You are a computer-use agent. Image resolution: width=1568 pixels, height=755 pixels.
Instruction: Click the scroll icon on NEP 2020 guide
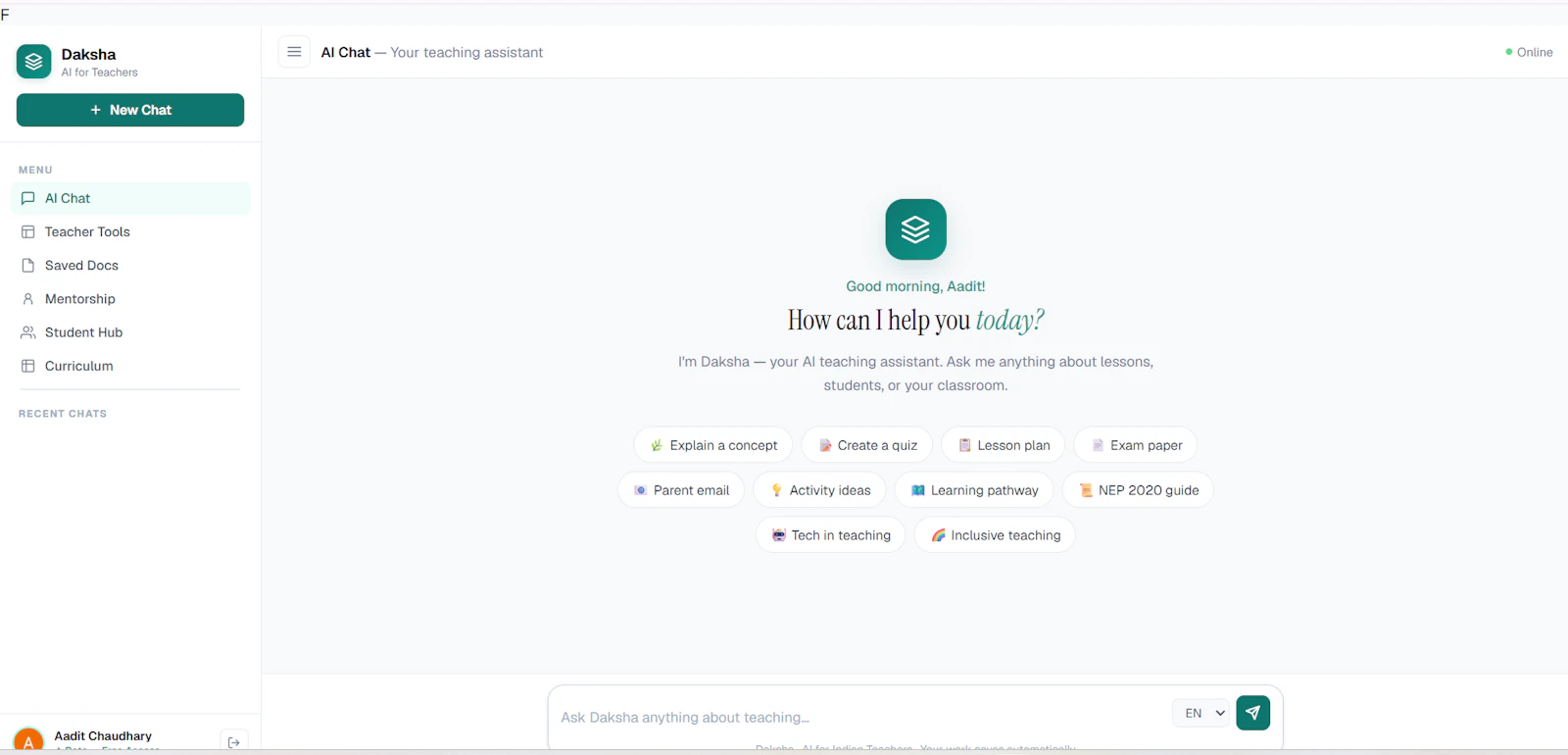tap(1085, 490)
